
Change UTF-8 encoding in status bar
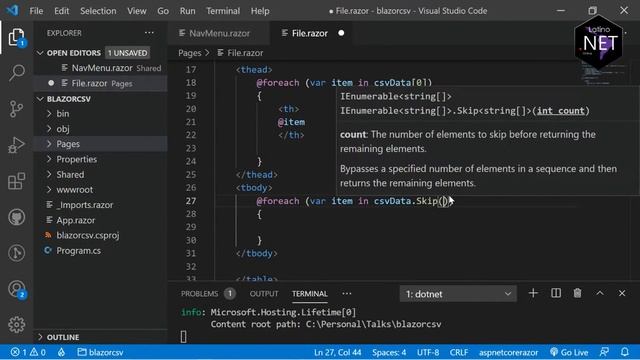(x=428, y=352)
